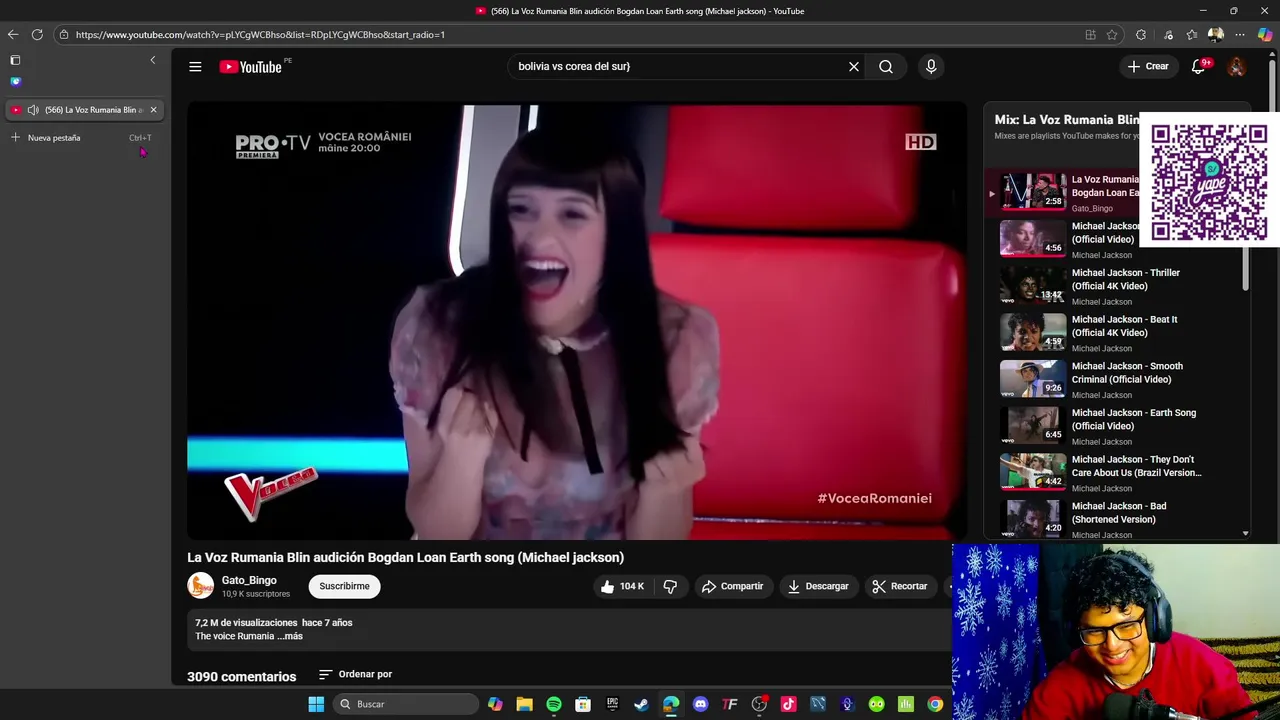The width and height of the screenshot is (1280, 720).
Task: Open Microsoft Store from taskbar
Action: 583,704
